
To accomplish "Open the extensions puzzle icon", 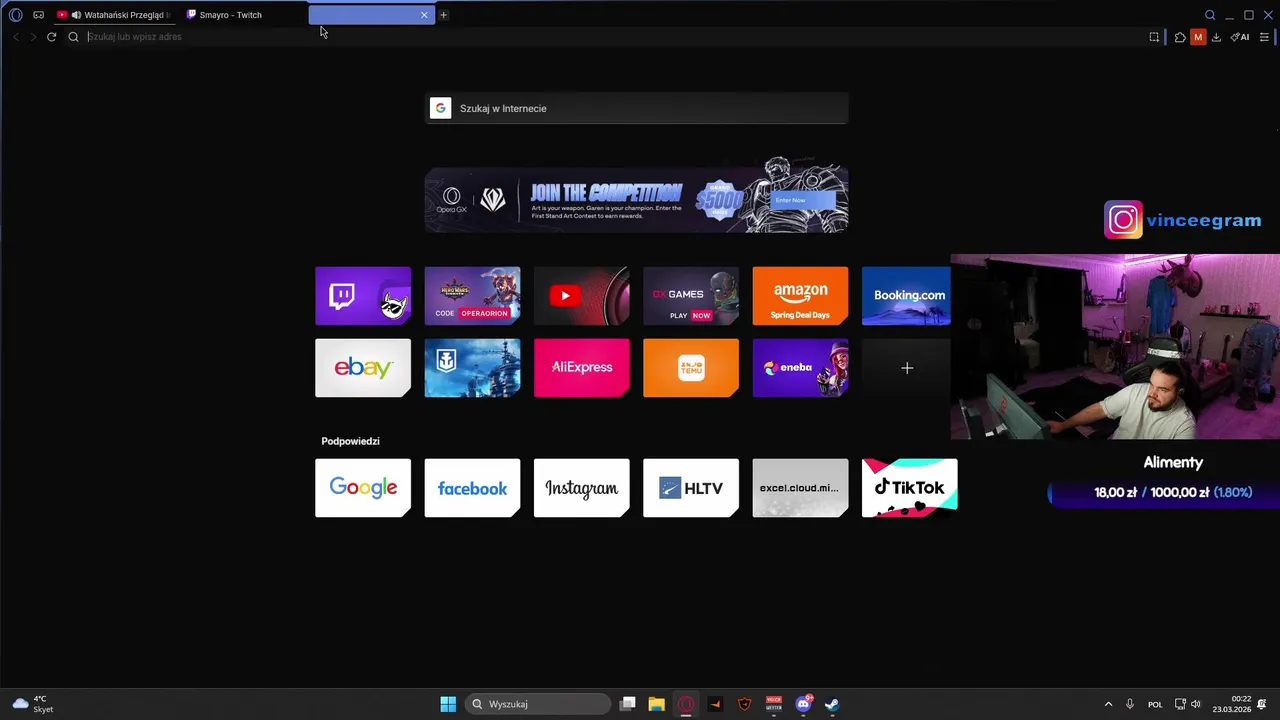I will [x=1180, y=37].
